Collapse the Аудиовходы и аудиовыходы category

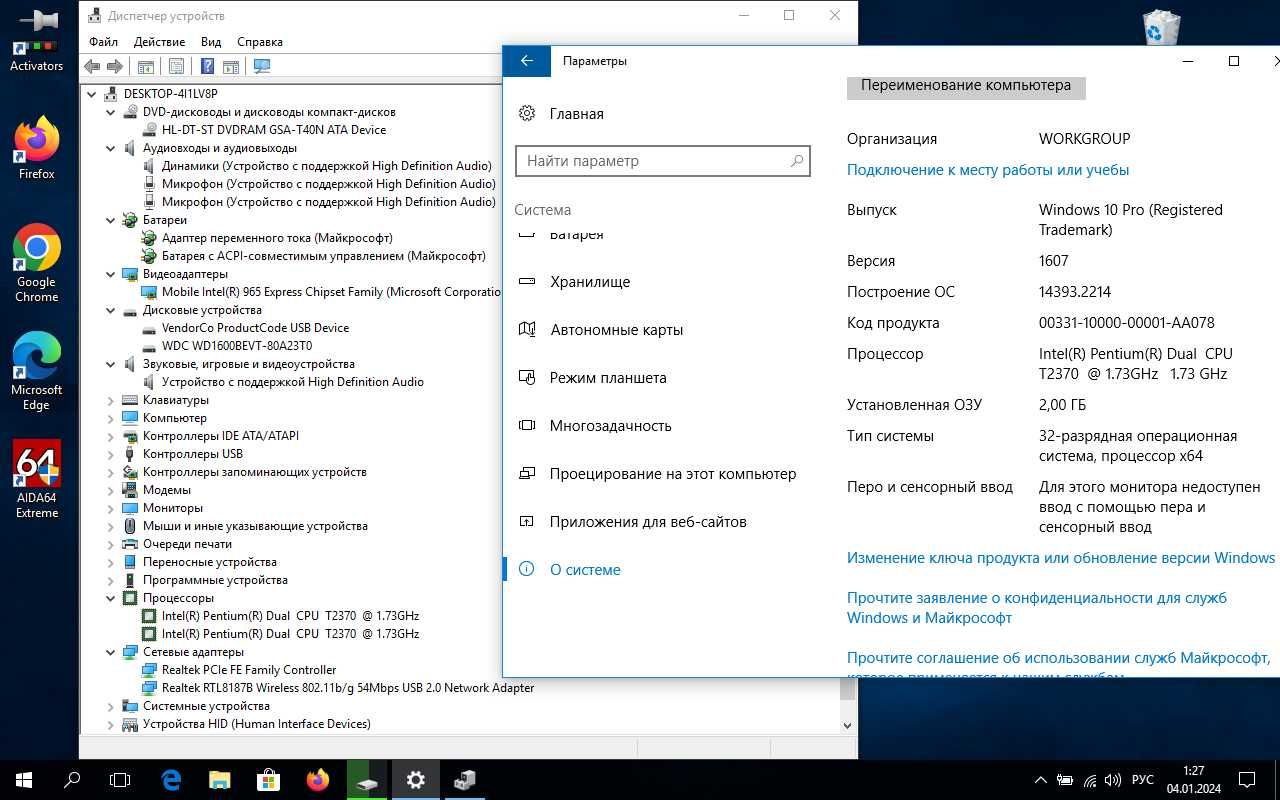pyautogui.click(x=111, y=148)
